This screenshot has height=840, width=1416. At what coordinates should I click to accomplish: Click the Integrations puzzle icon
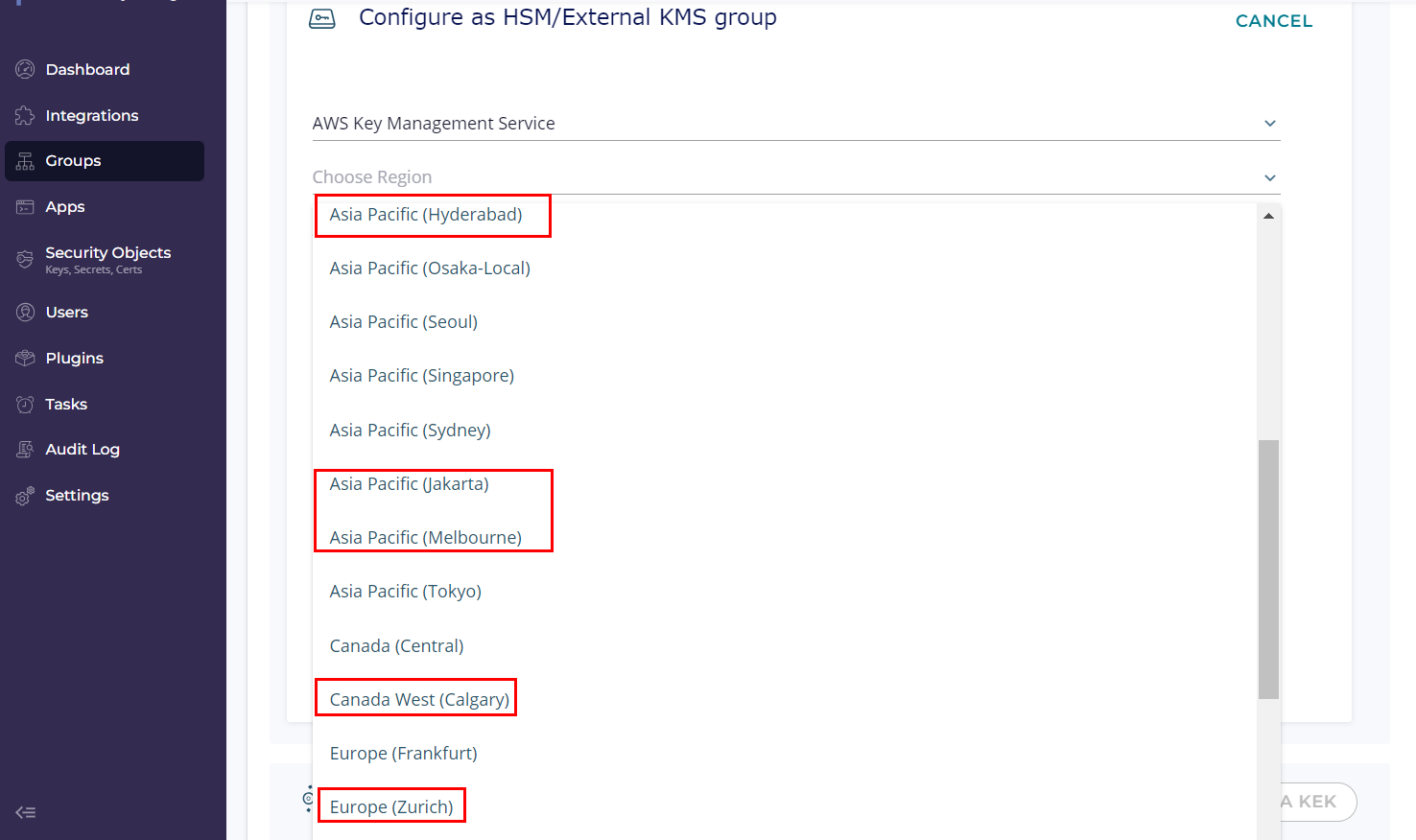click(25, 116)
